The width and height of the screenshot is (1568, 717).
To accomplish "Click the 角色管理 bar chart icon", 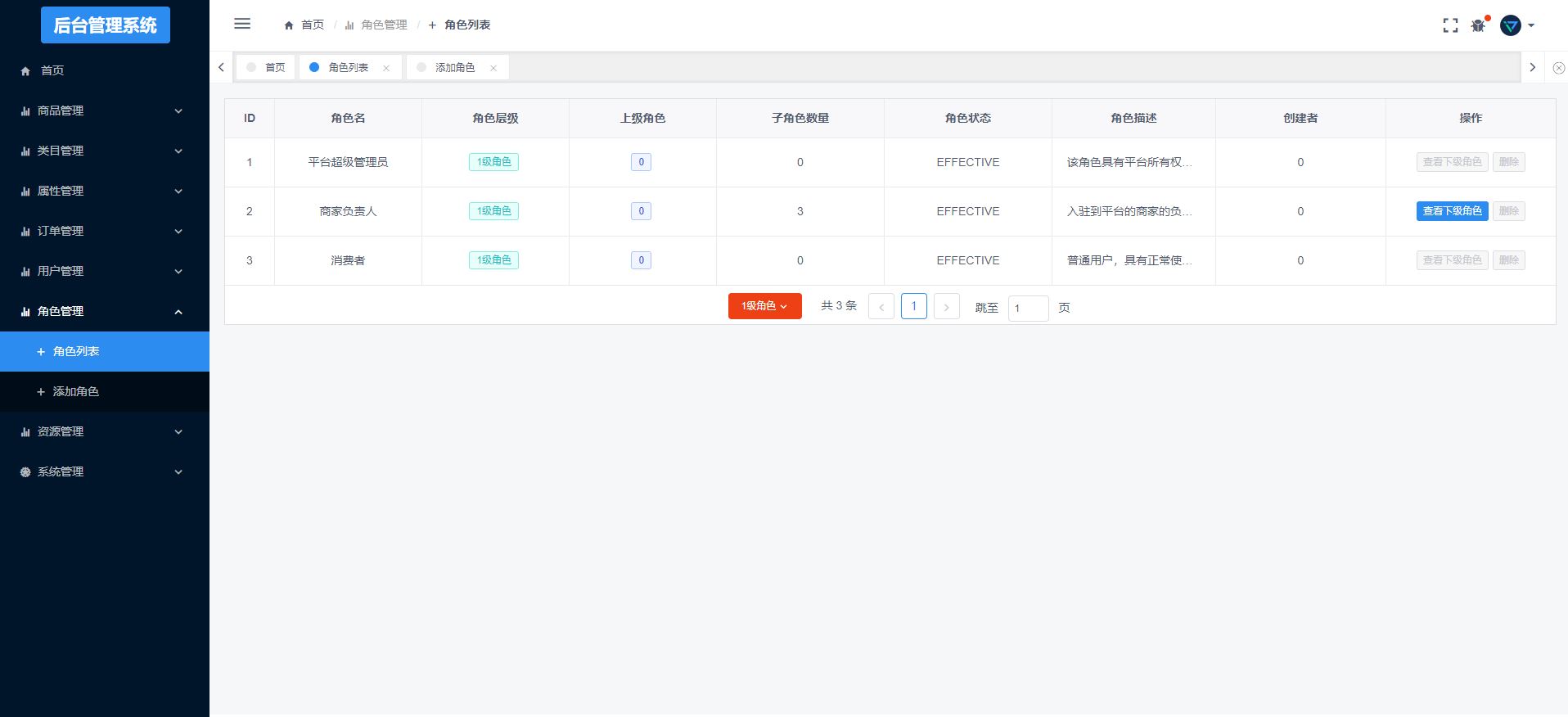I will tap(25, 312).
